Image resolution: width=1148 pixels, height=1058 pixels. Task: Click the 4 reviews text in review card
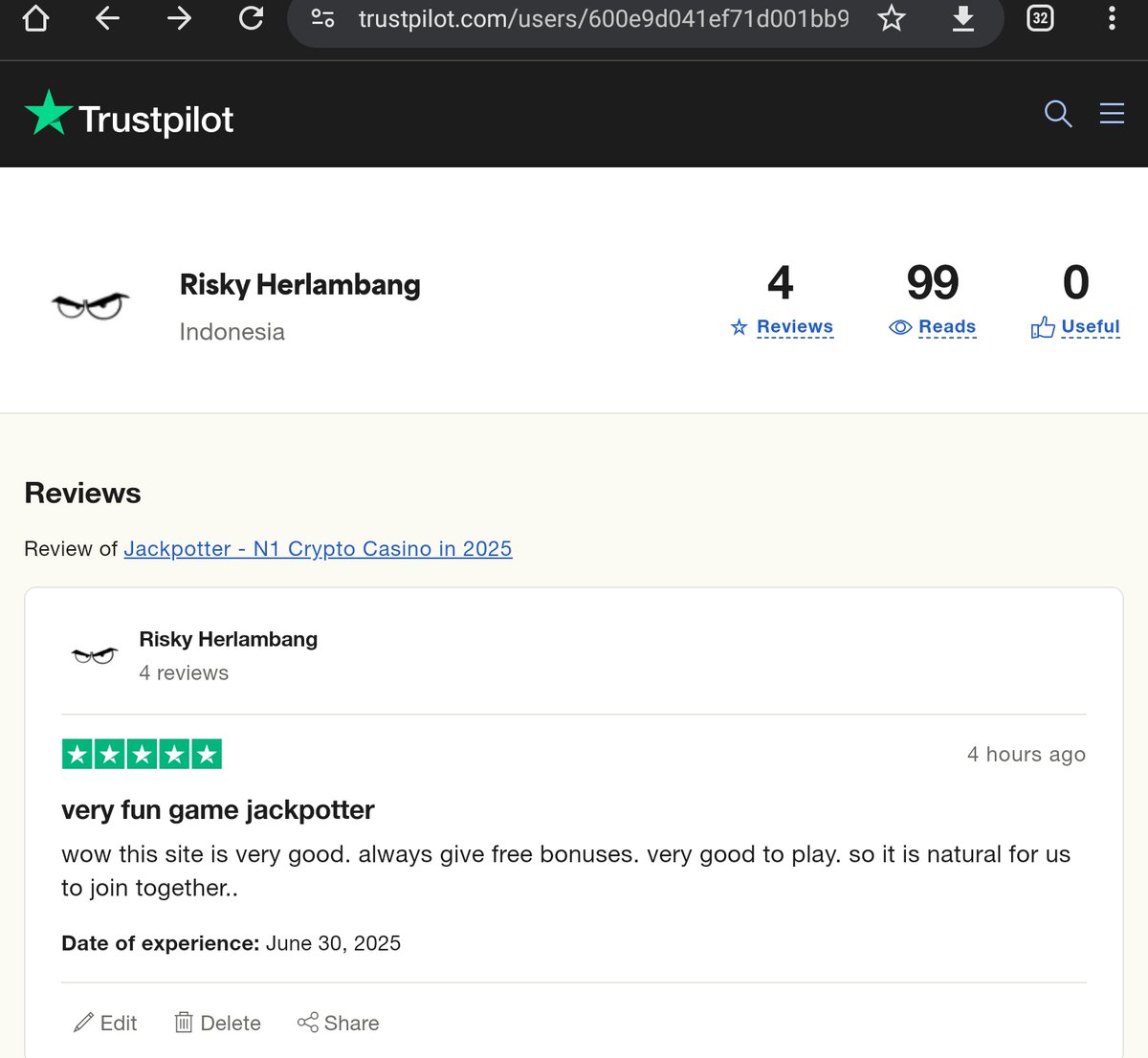click(x=184, y=673)
